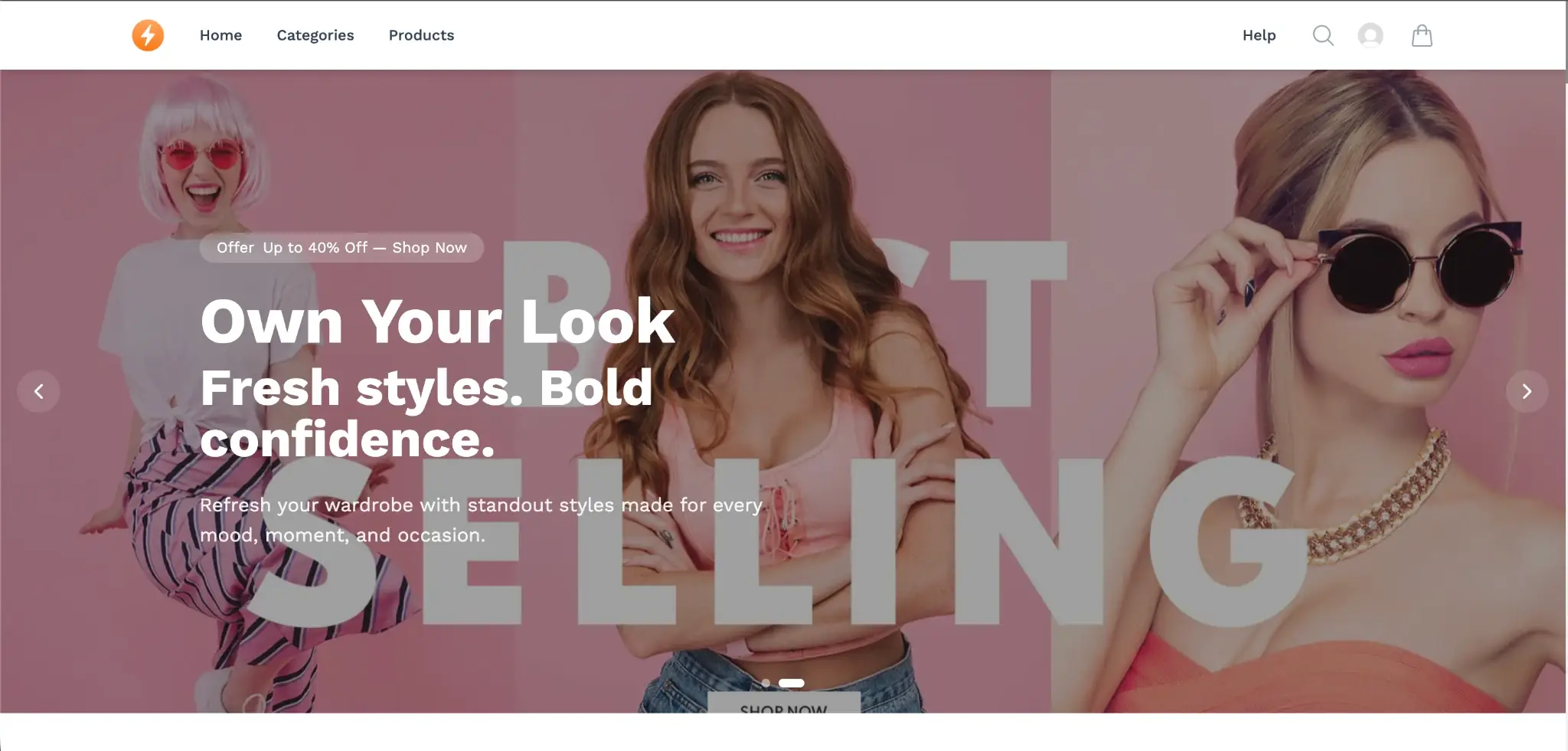The image size is (1568, 751).
Task: Open the user account avatar icon
Action: (x=1370, y=35)
